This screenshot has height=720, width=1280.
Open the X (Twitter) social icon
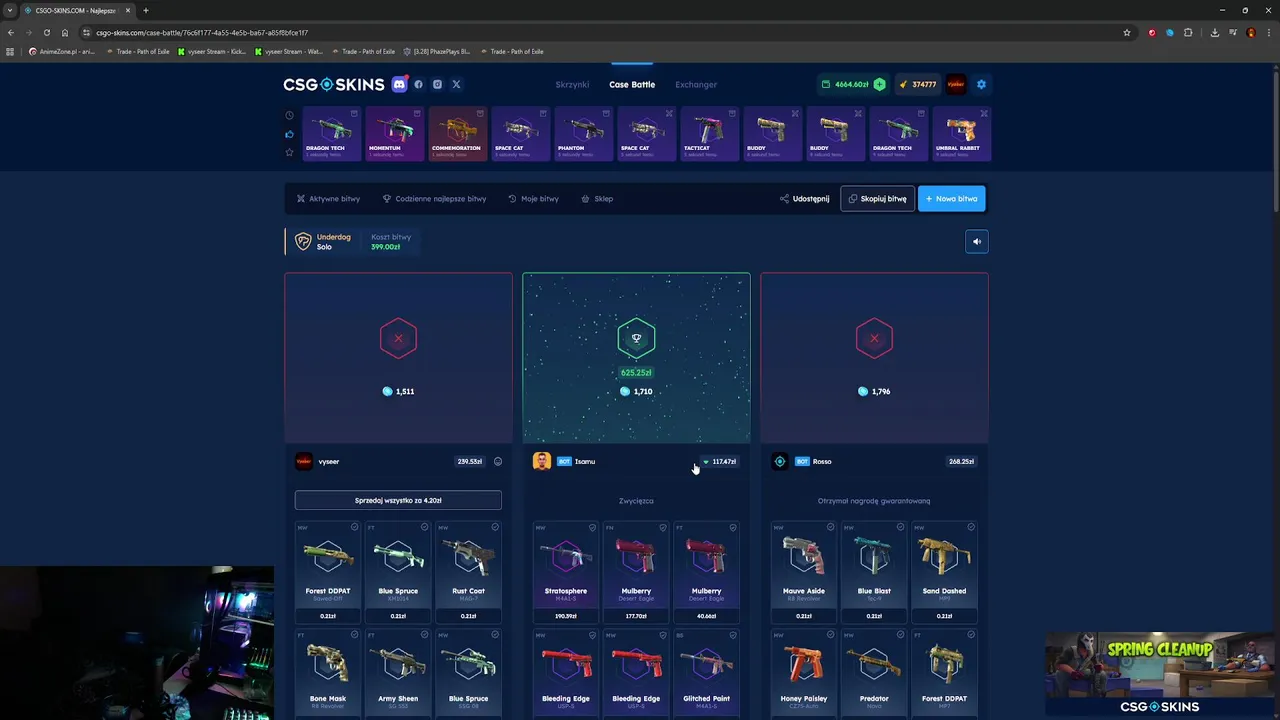pyautogui.click(x=456, y=84)
